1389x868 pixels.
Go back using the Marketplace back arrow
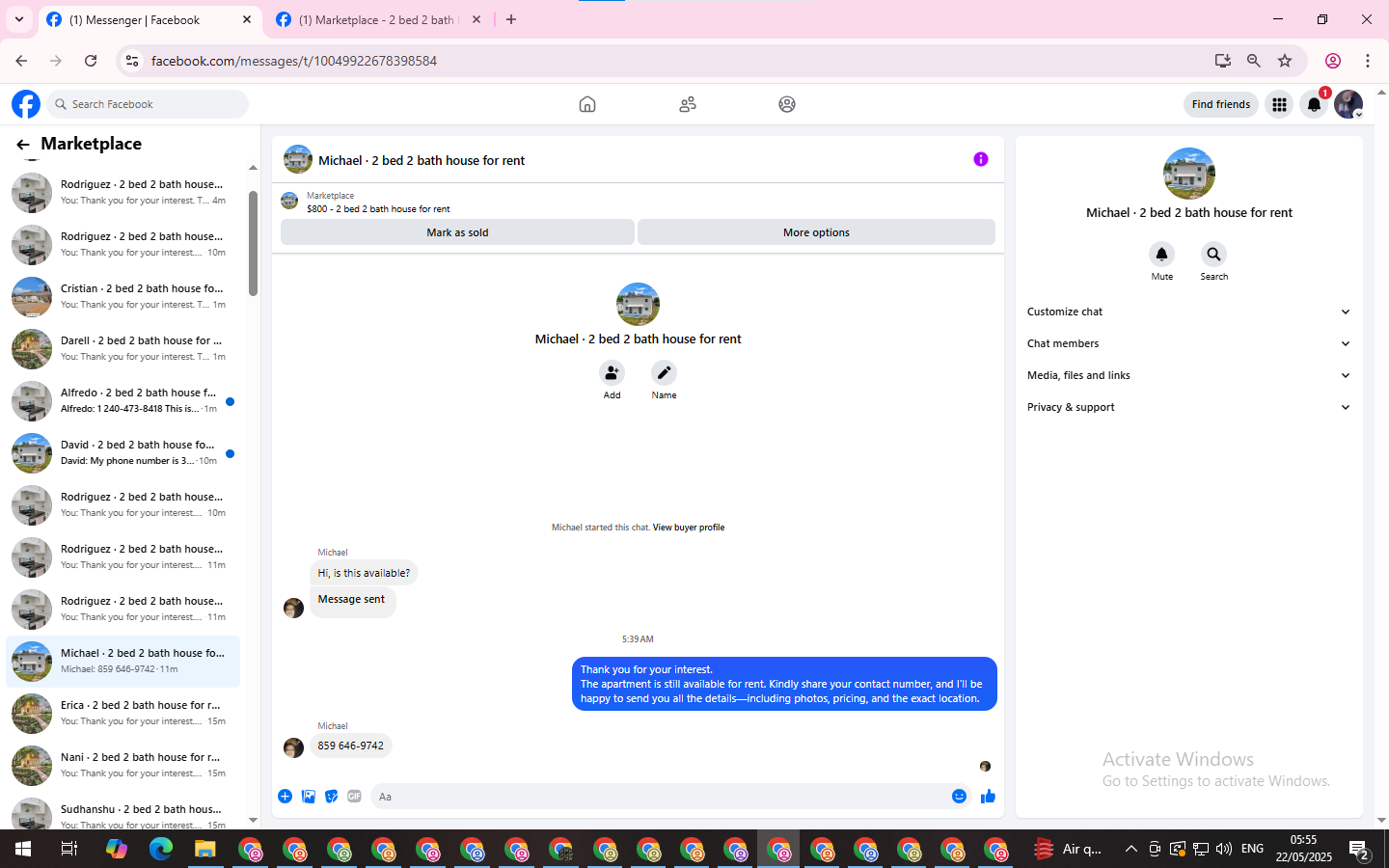[x=22, y=145]
